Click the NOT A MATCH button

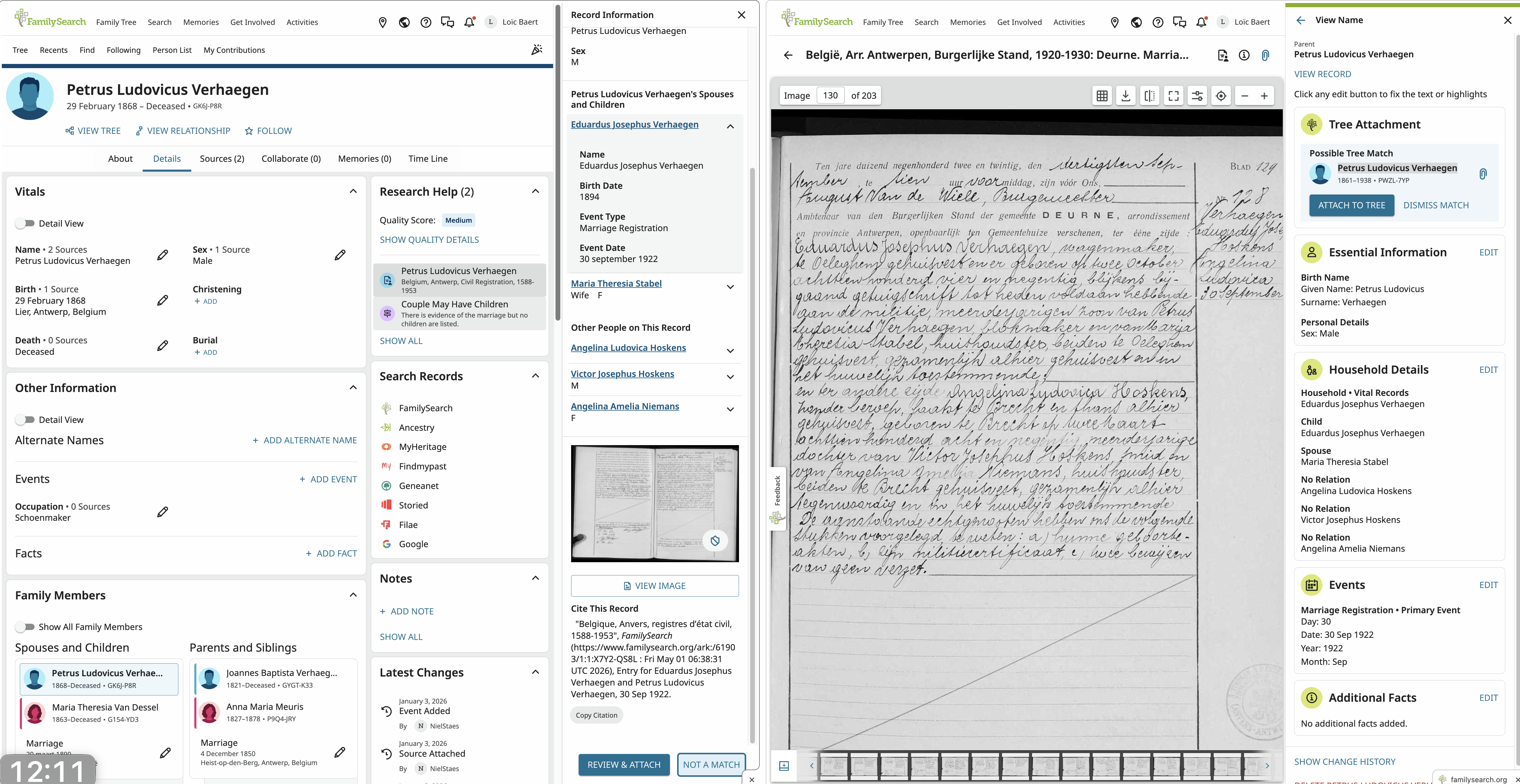711,764
